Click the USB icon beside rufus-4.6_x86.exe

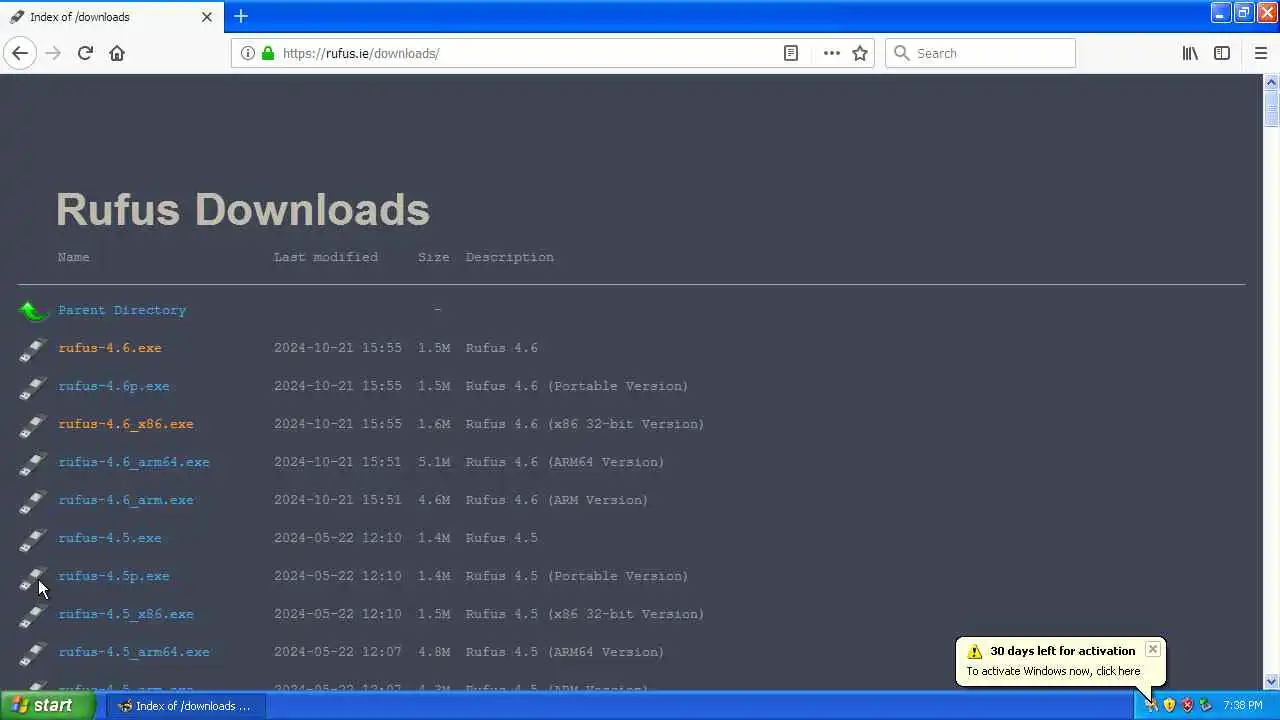[x=33, y=425]
